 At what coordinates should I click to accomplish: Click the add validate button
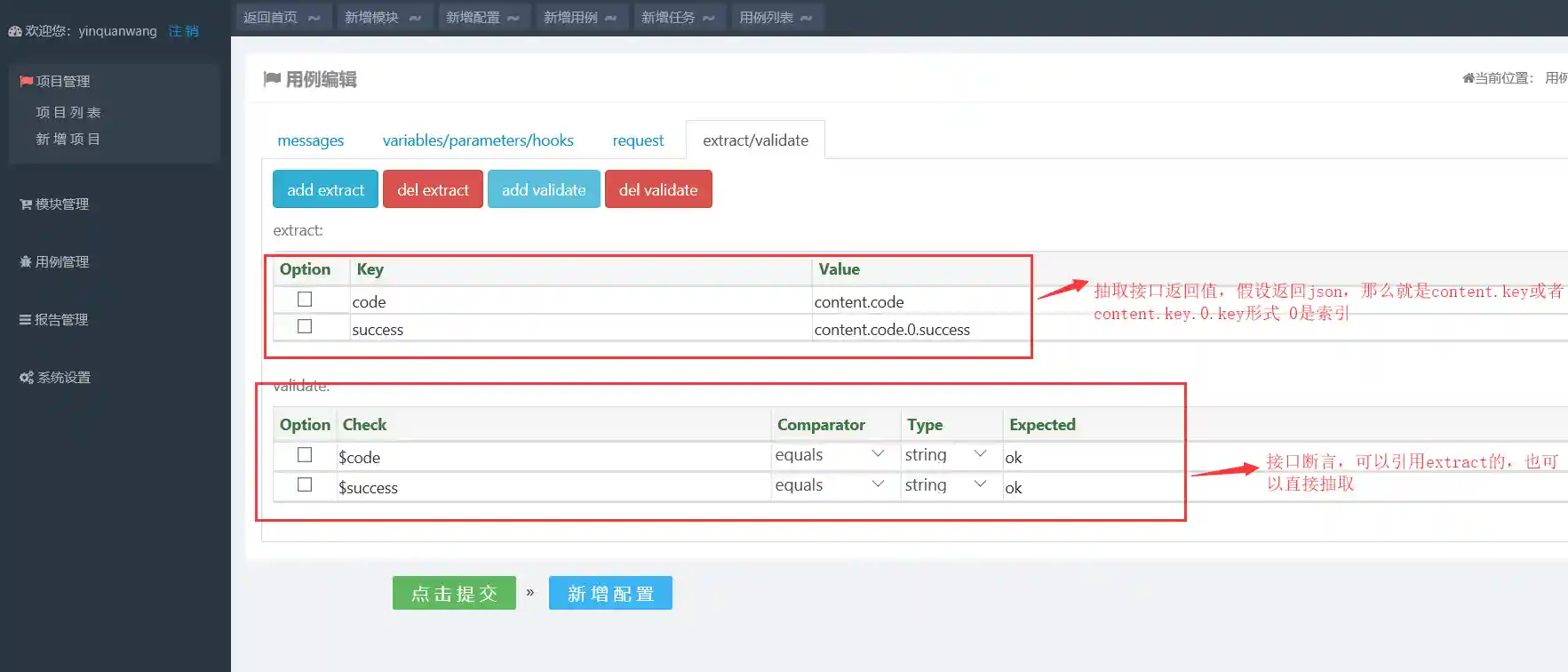(544, 189)
